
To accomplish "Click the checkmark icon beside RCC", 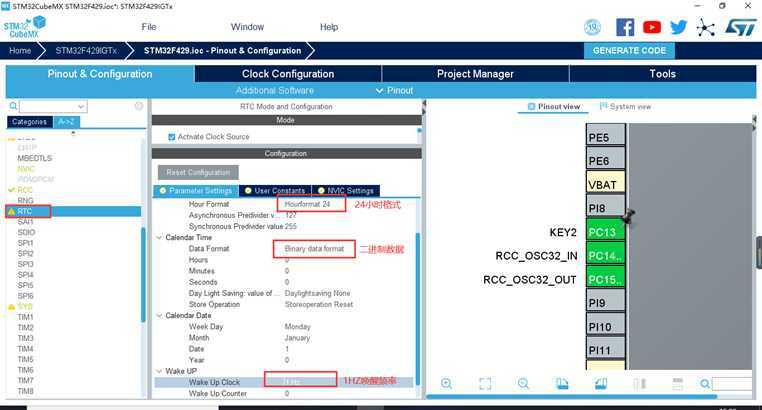I will click(12, 190).
